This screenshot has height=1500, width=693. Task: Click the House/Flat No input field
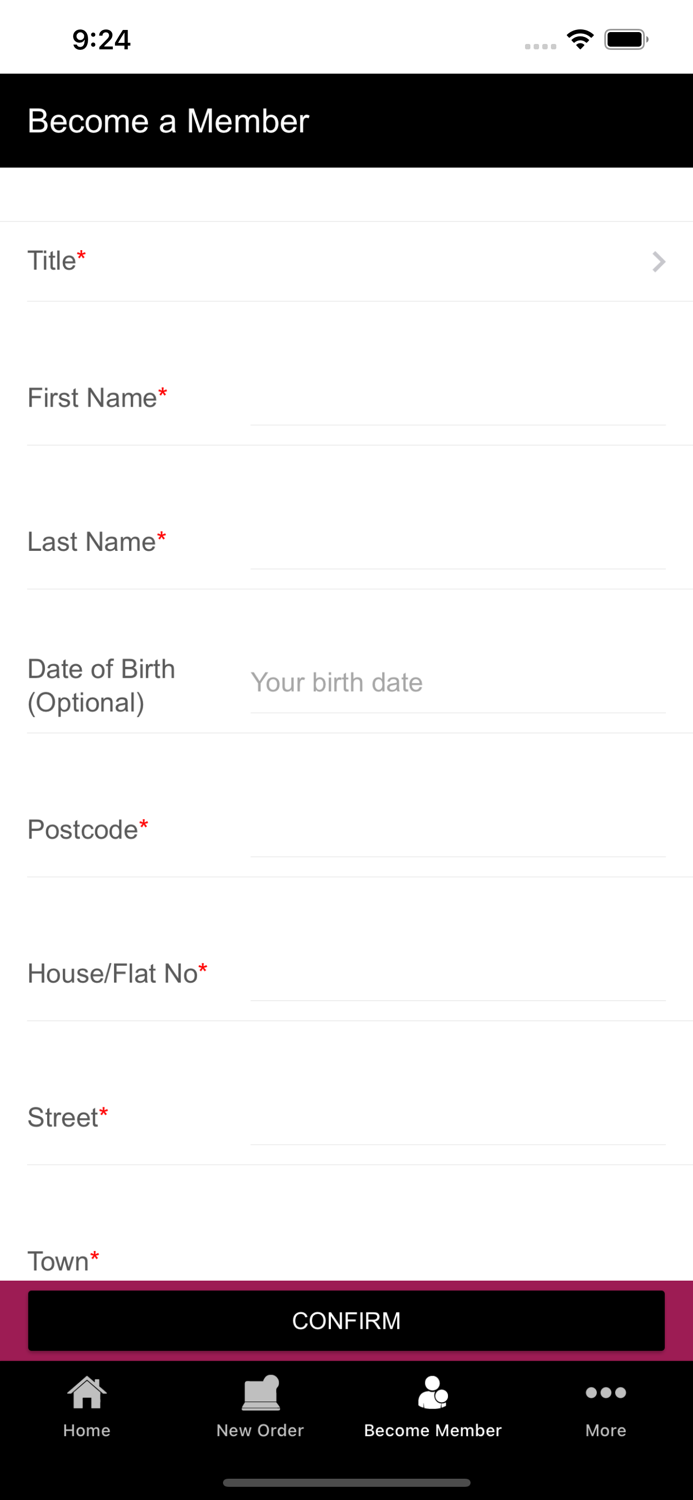457,975
